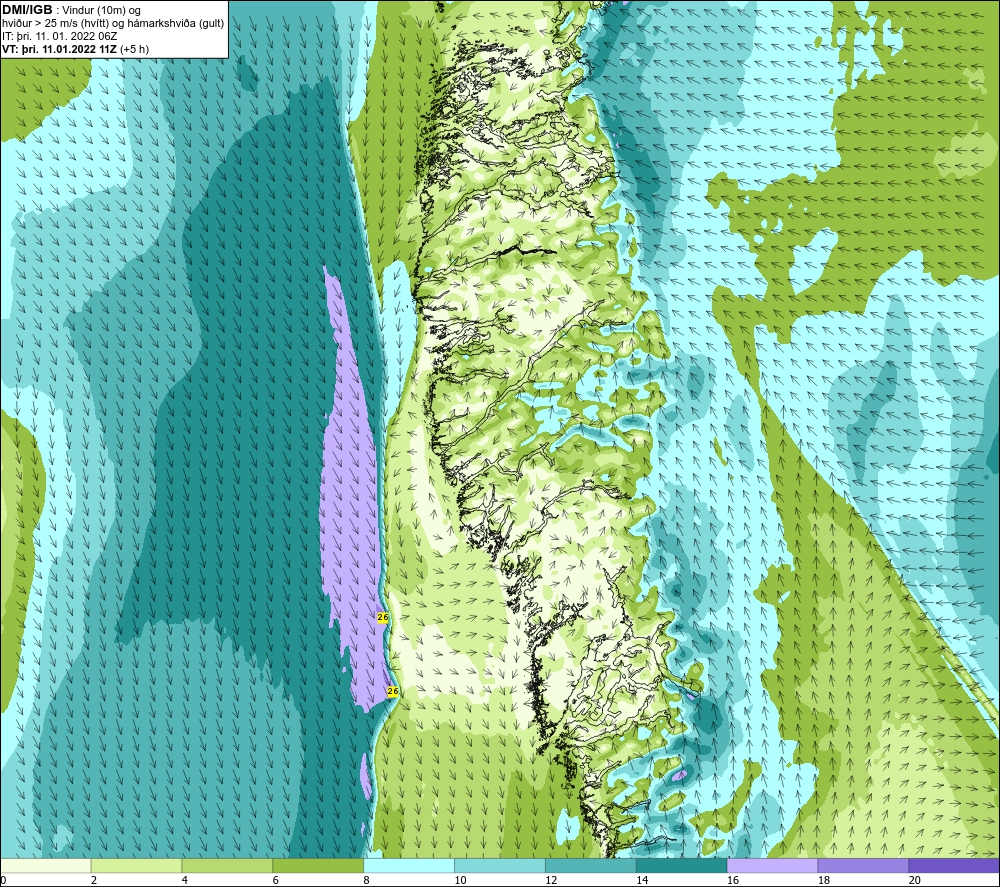Click the northern yellow '26' gust marker

(383, 617)
